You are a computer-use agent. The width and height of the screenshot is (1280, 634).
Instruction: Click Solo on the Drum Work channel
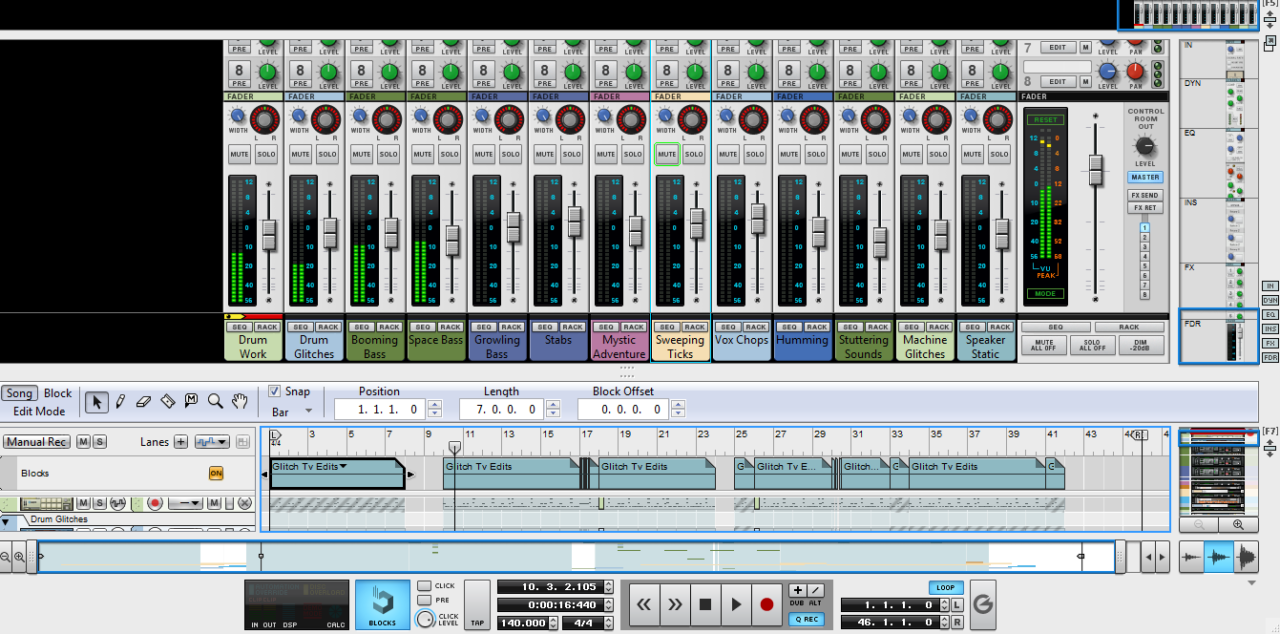click(267, 155)
